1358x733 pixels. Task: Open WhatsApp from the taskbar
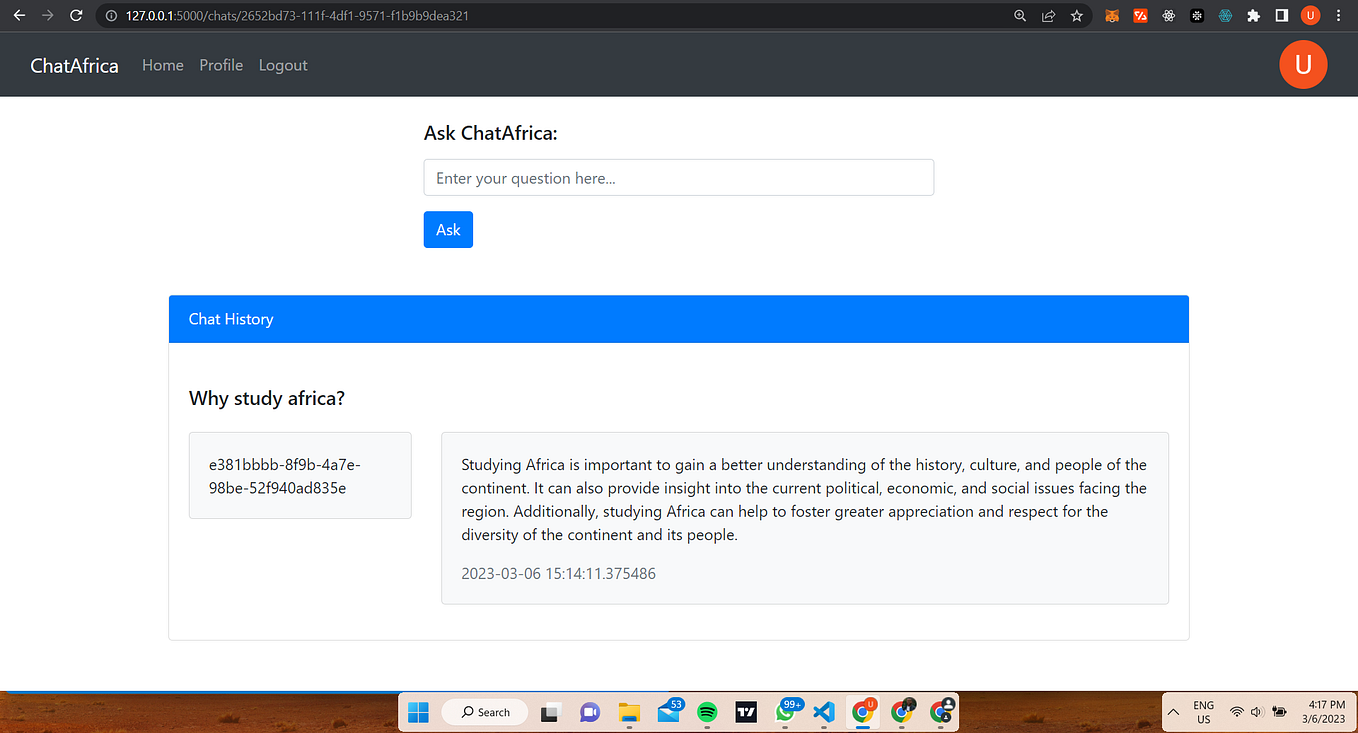785,712
